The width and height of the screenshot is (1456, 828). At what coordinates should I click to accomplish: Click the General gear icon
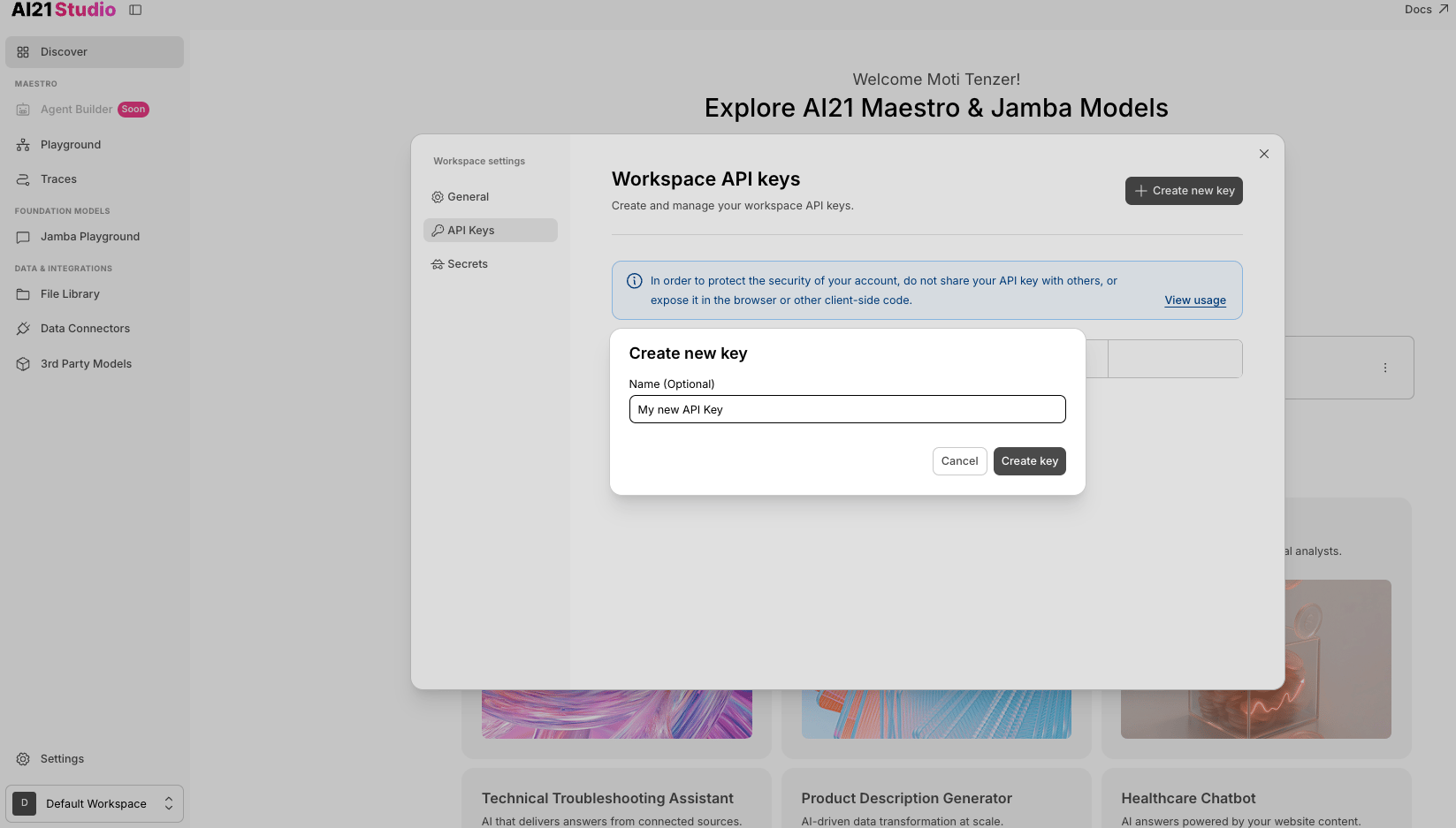pos(438,197)
